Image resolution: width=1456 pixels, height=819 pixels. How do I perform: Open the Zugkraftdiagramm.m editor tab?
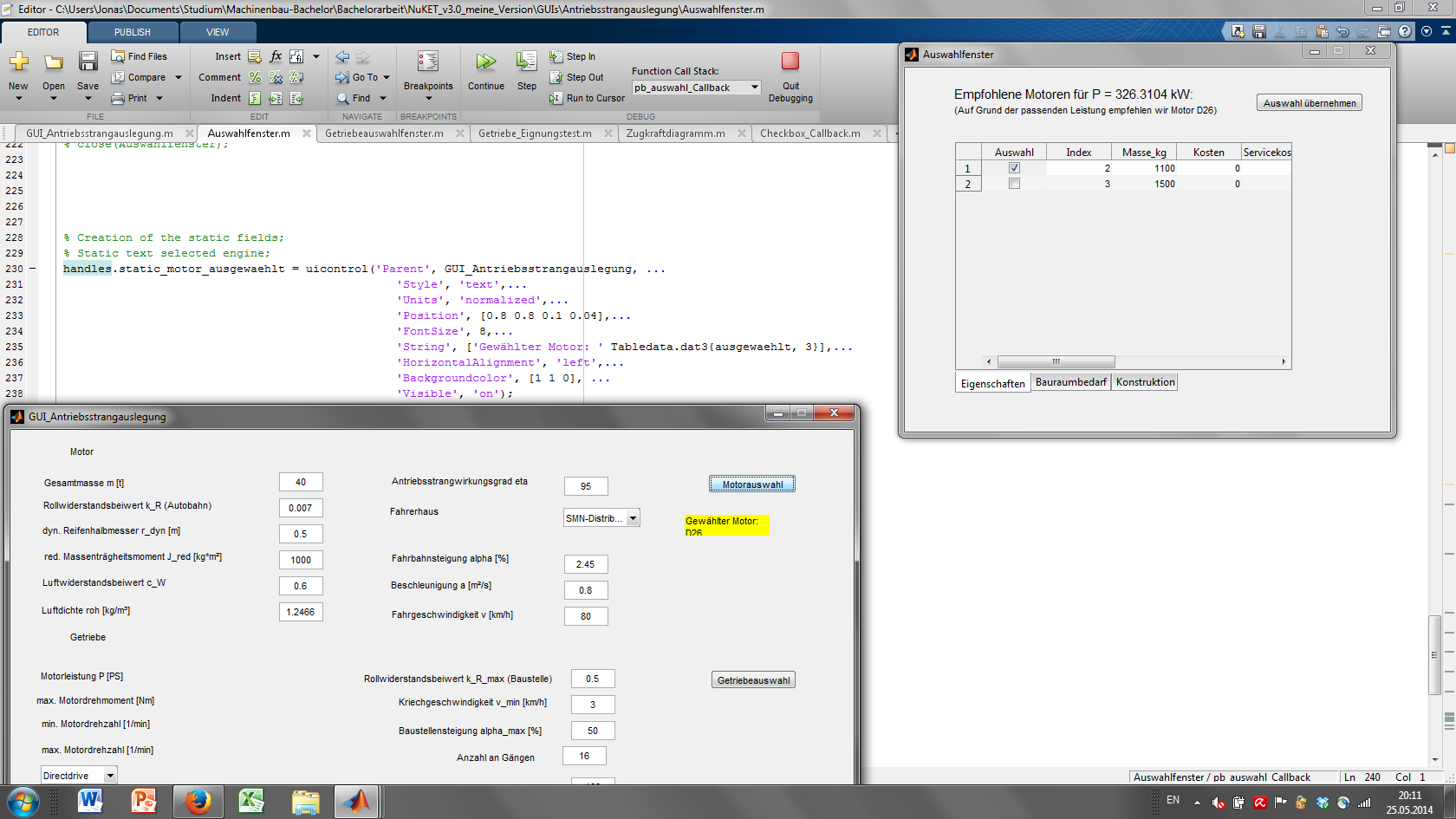pyautogui.click(x=675, y=133)
